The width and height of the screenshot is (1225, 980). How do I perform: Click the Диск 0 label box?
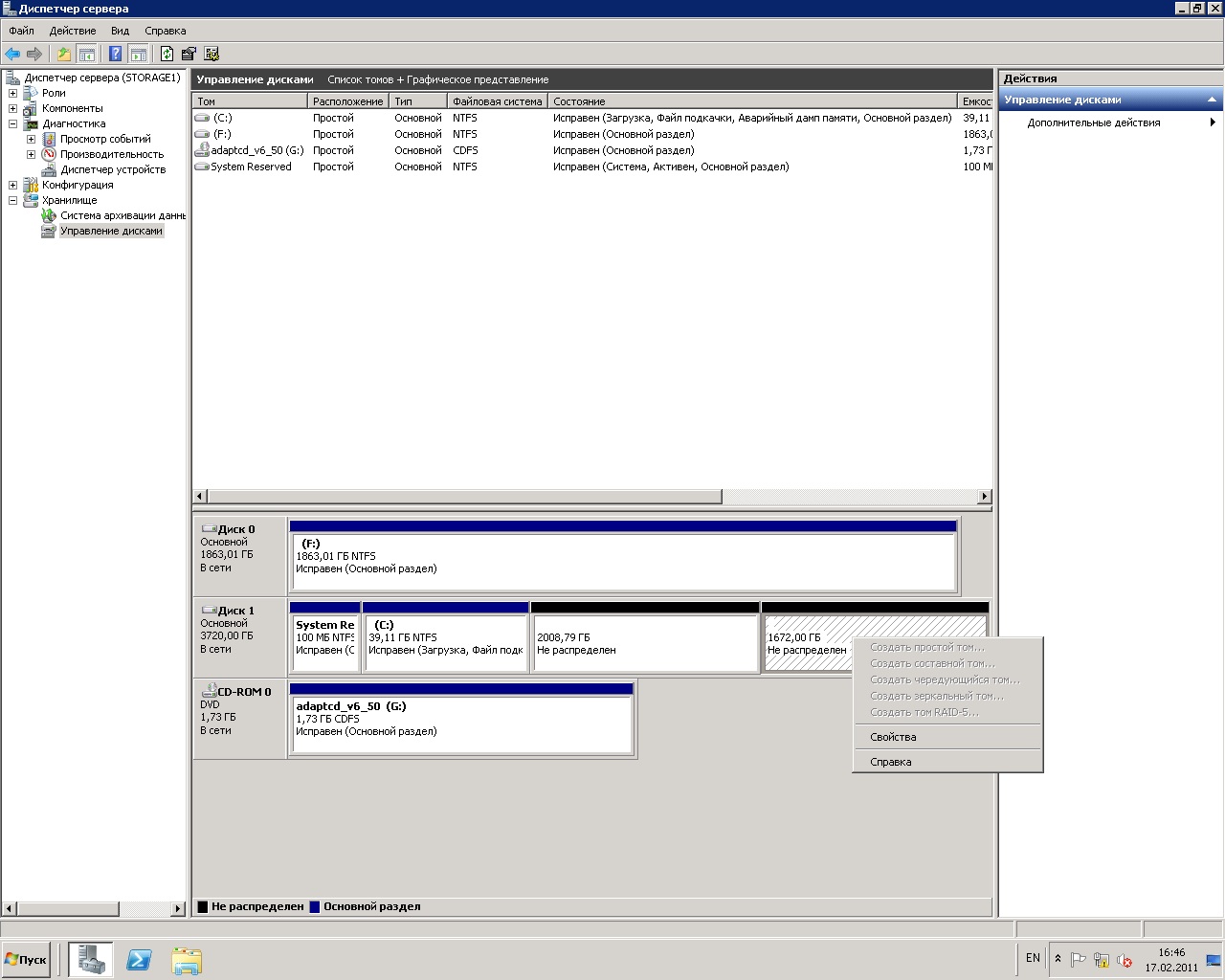[x=239, y=556]
